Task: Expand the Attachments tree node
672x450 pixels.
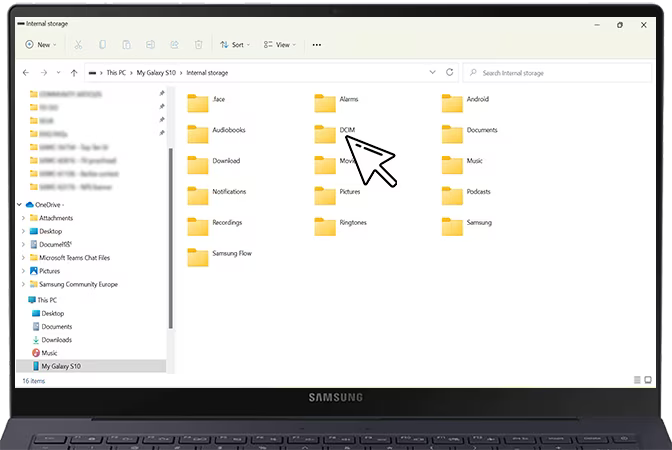Action: point(23,218)
